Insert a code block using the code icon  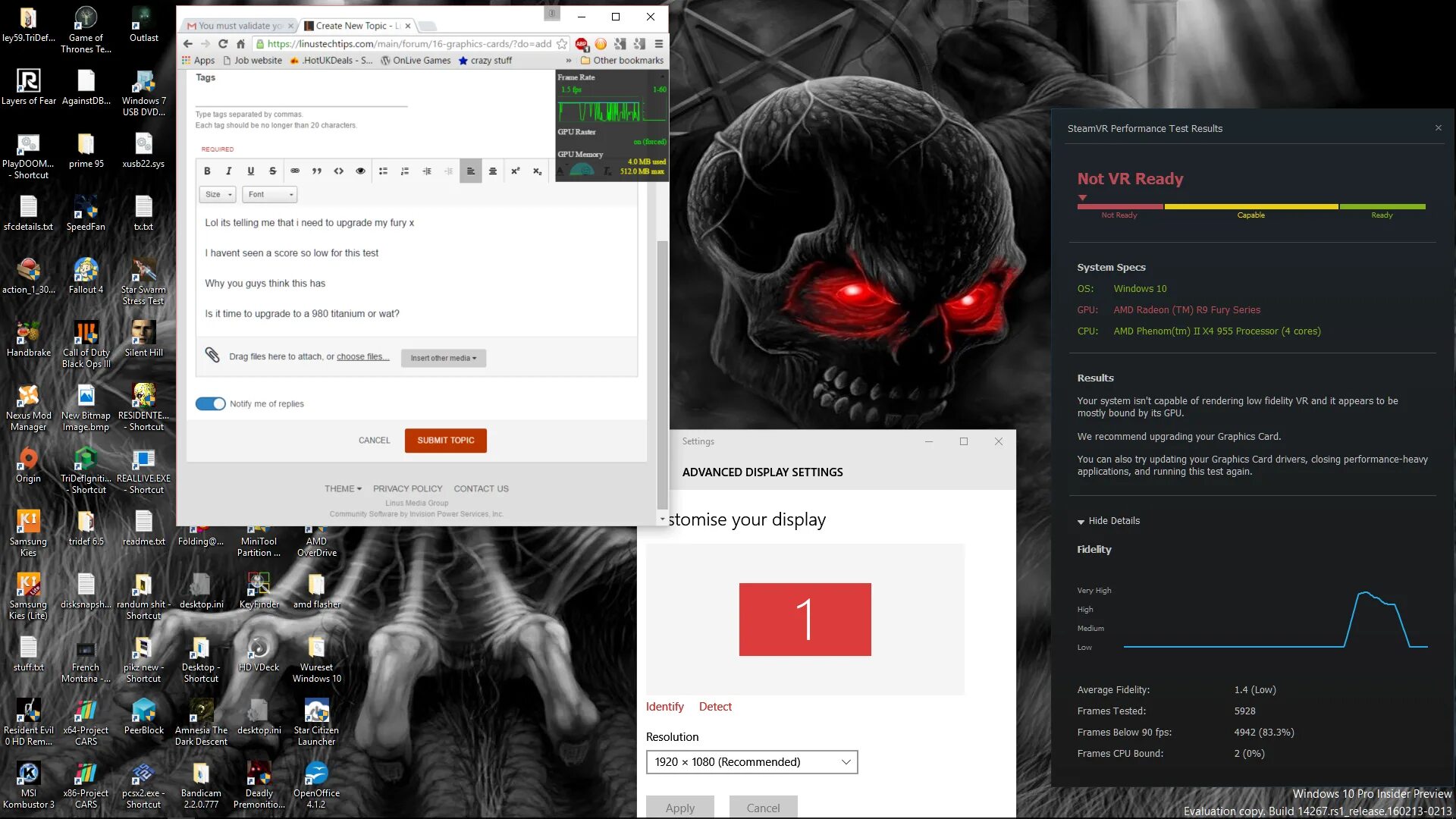pyautogui.click(x=339, y=171)
